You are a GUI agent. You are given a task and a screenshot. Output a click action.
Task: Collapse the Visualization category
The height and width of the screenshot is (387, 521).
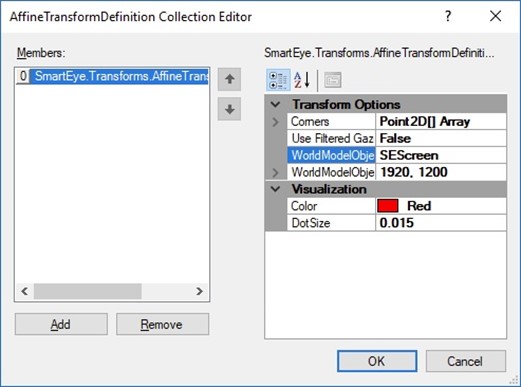[x=275, y=189]
